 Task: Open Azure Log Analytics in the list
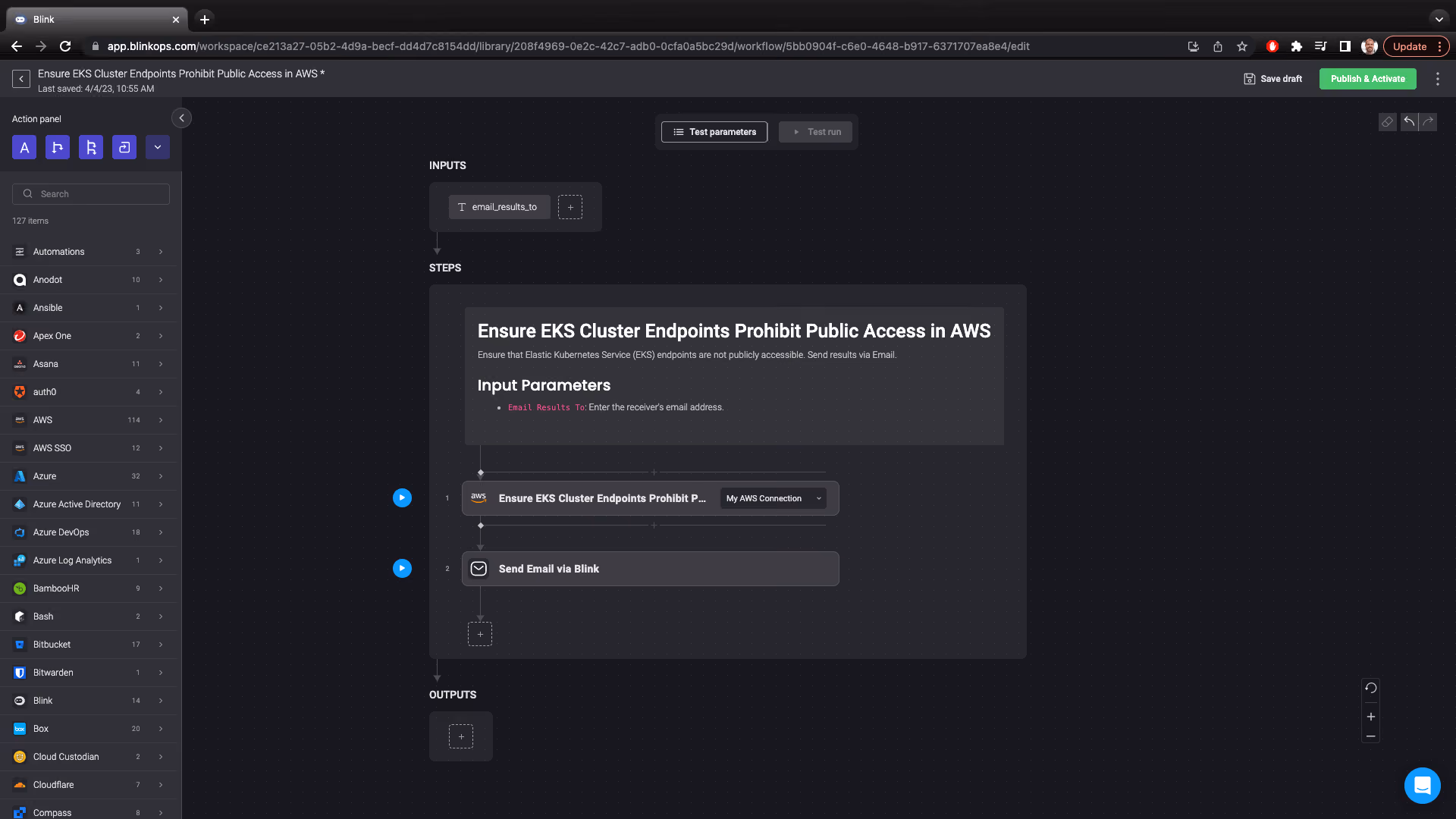tap(88, 560)
